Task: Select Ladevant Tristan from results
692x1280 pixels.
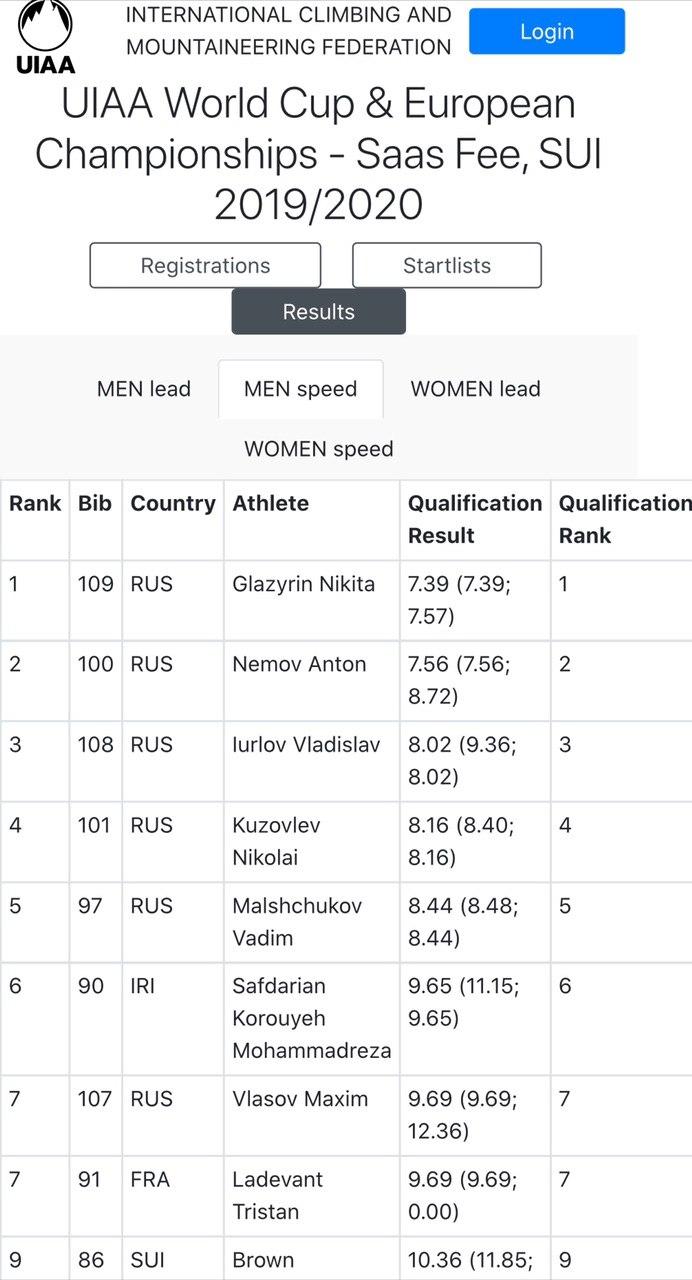Action: (277, 1195)
